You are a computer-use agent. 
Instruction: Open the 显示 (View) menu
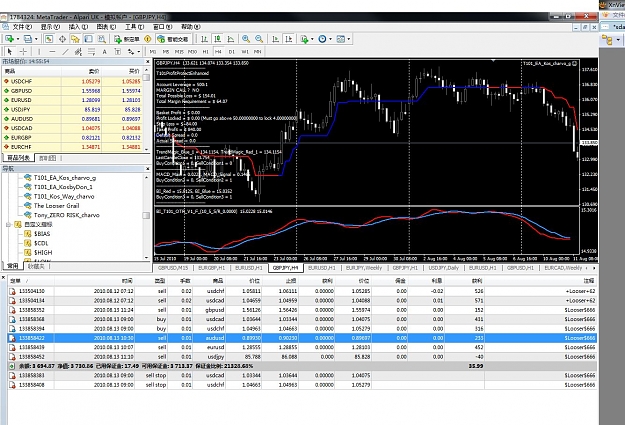click(50, 27)
